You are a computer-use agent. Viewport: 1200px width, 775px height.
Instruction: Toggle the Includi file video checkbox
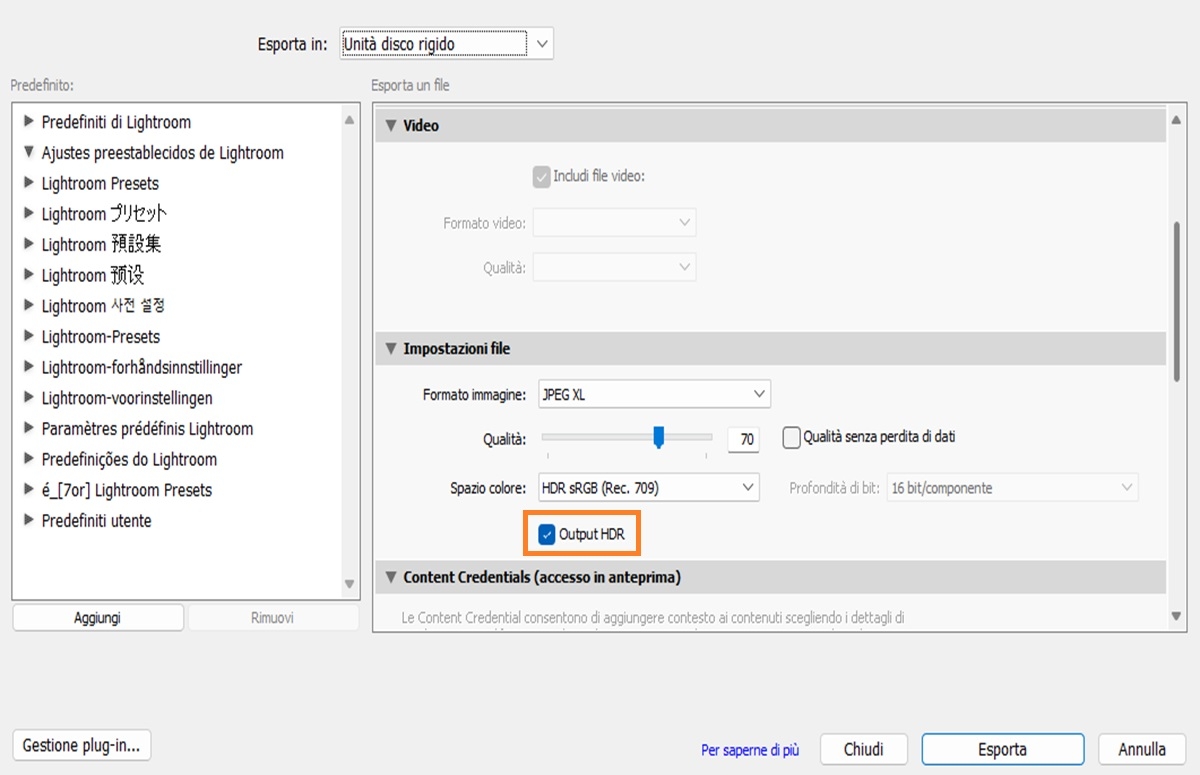pyautogui.click(x=542, y=176)
